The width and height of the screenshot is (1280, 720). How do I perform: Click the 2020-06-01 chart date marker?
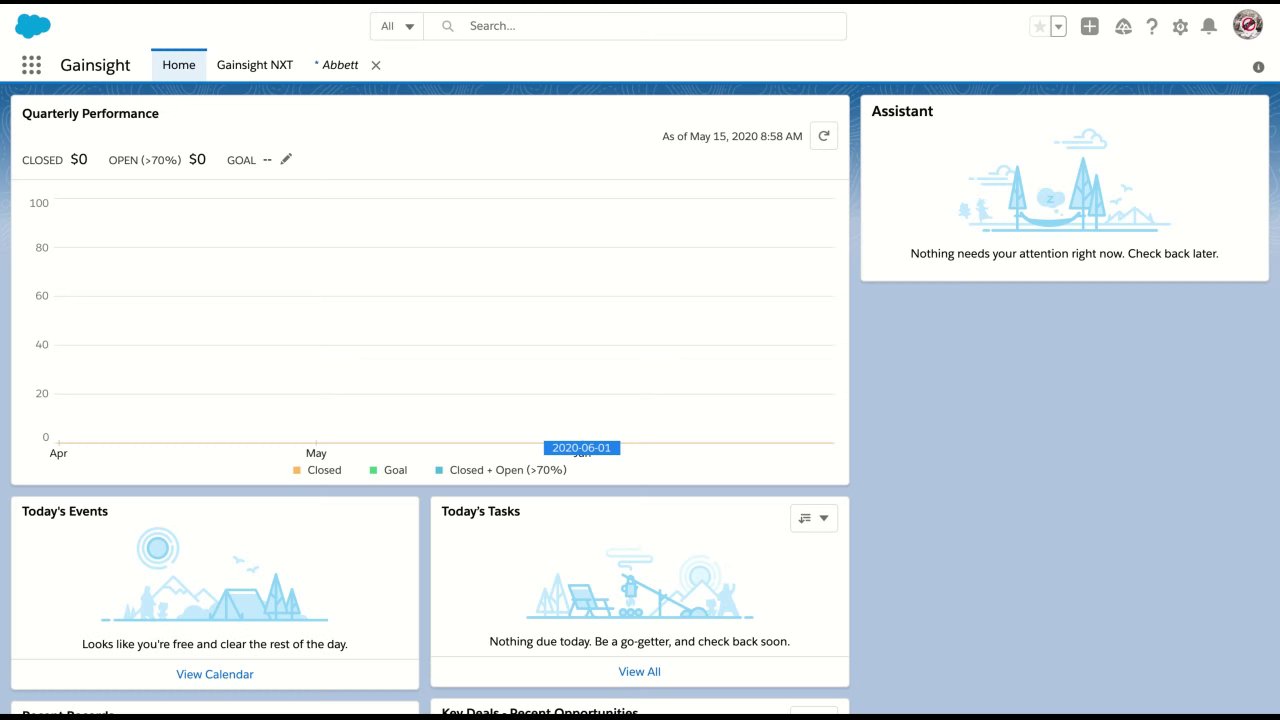coord(582,448)
